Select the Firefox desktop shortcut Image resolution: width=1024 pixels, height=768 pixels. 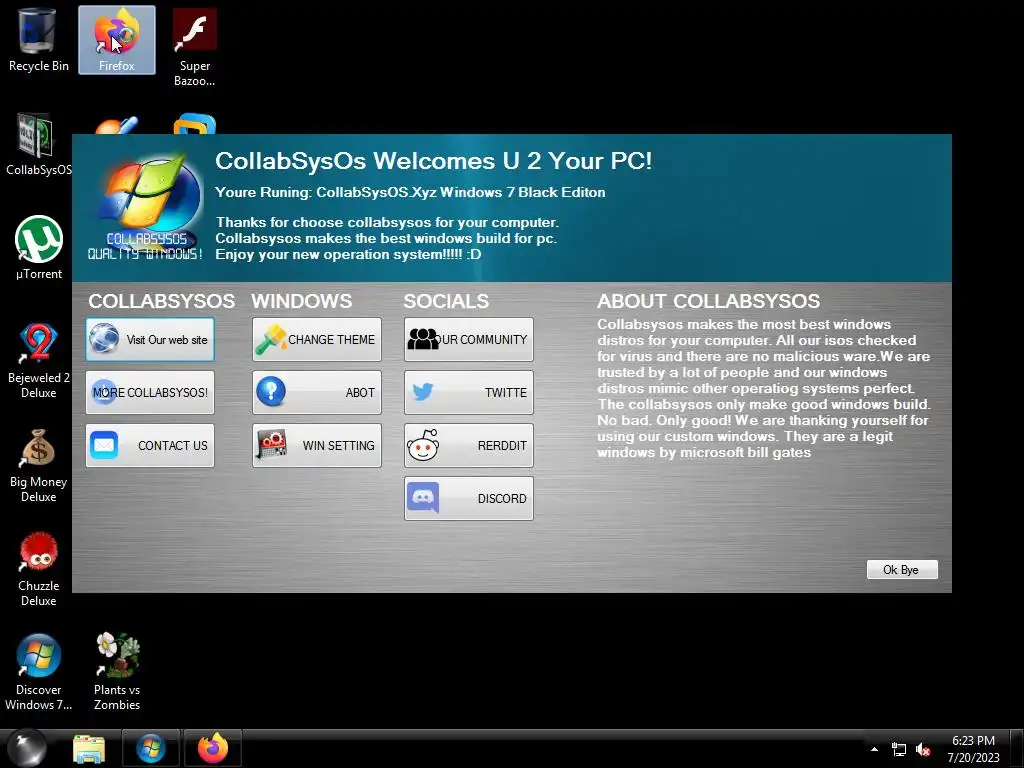(x=117, y=40)
